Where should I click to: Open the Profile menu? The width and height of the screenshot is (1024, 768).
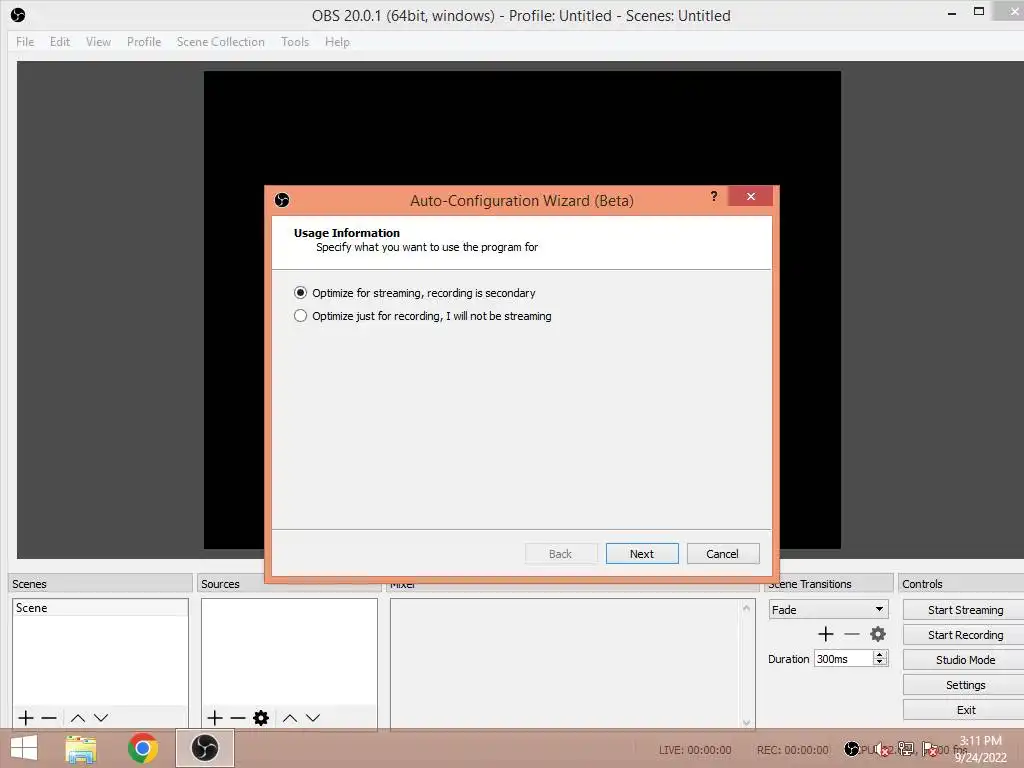click(x=144, y=42)
